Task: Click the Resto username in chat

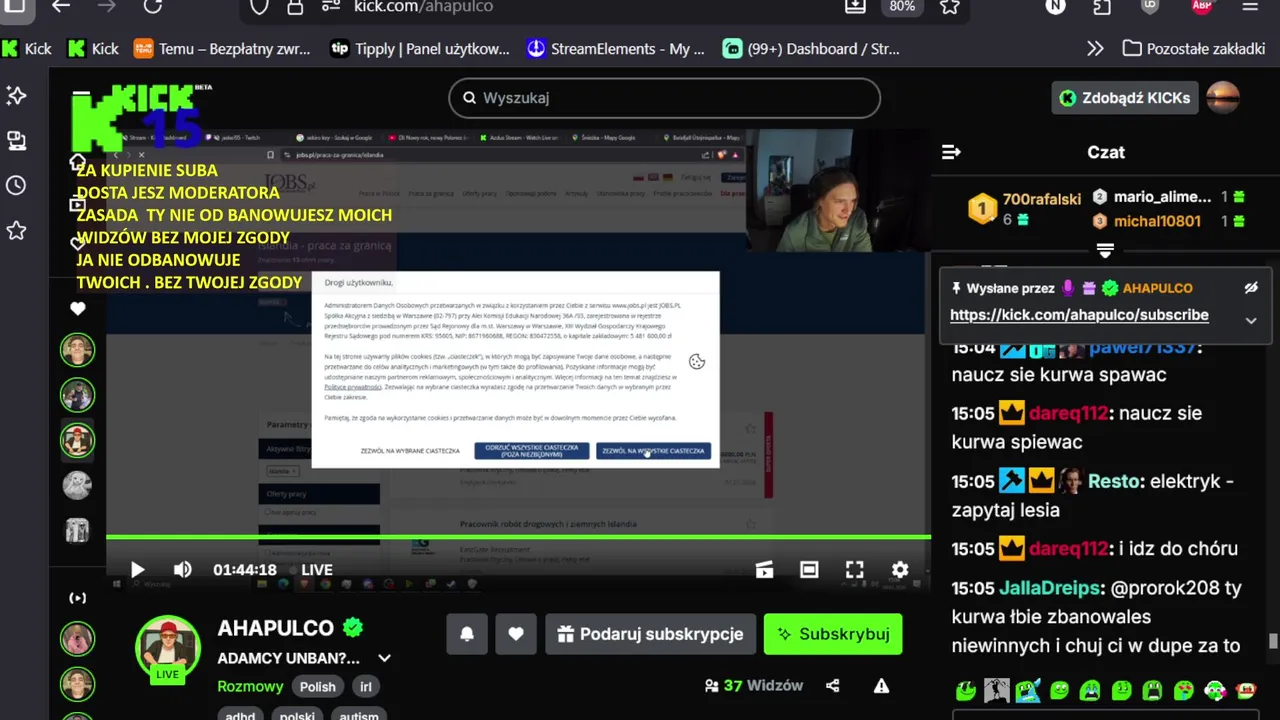Action: (1114, 481)
